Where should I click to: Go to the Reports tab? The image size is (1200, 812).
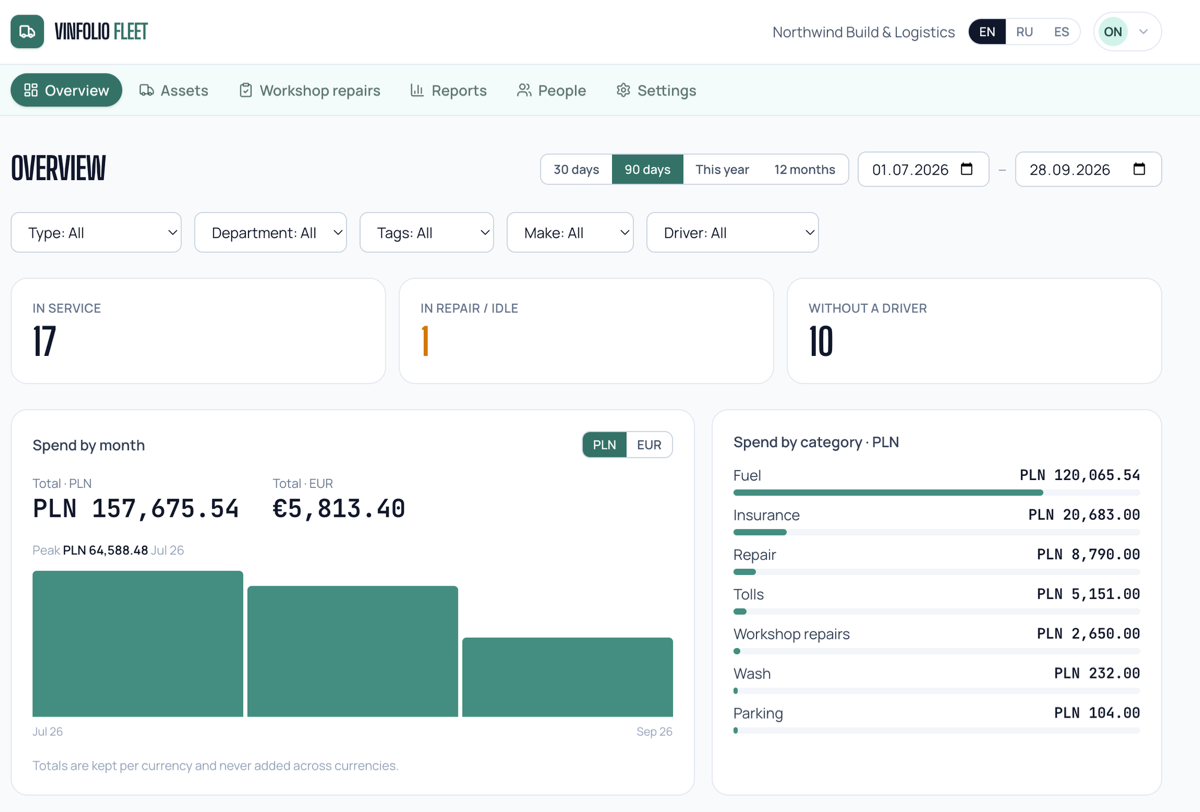[x=448, y=90]
